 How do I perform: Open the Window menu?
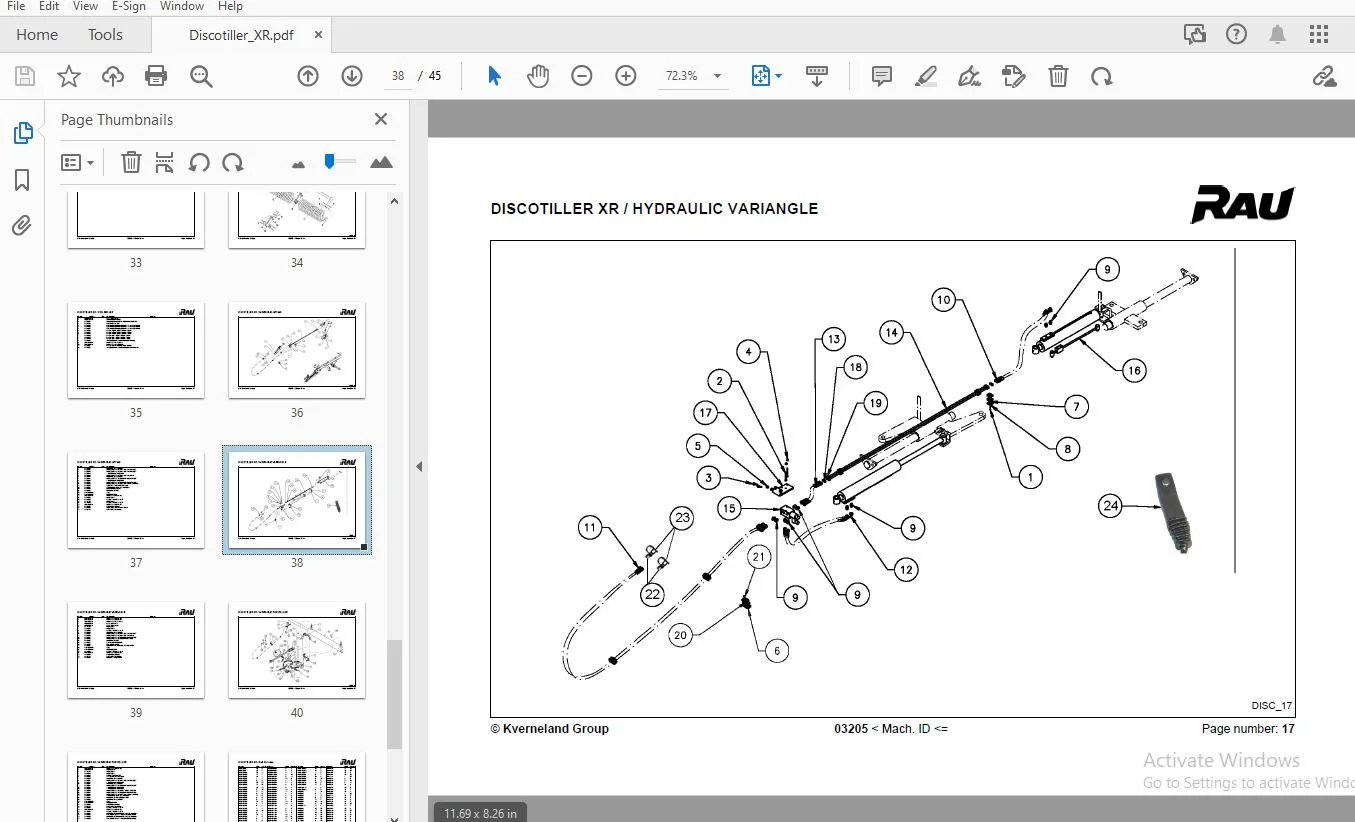pos(181,6)
